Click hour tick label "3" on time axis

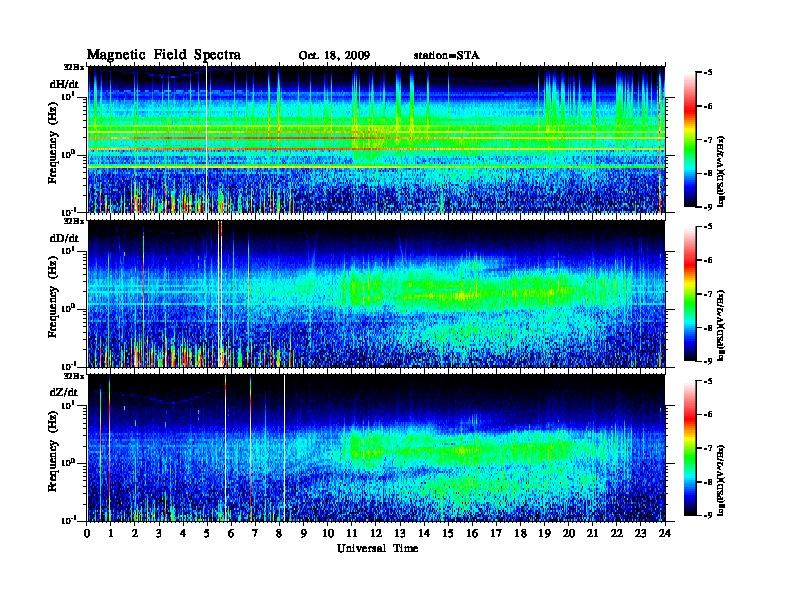point(159,533)
